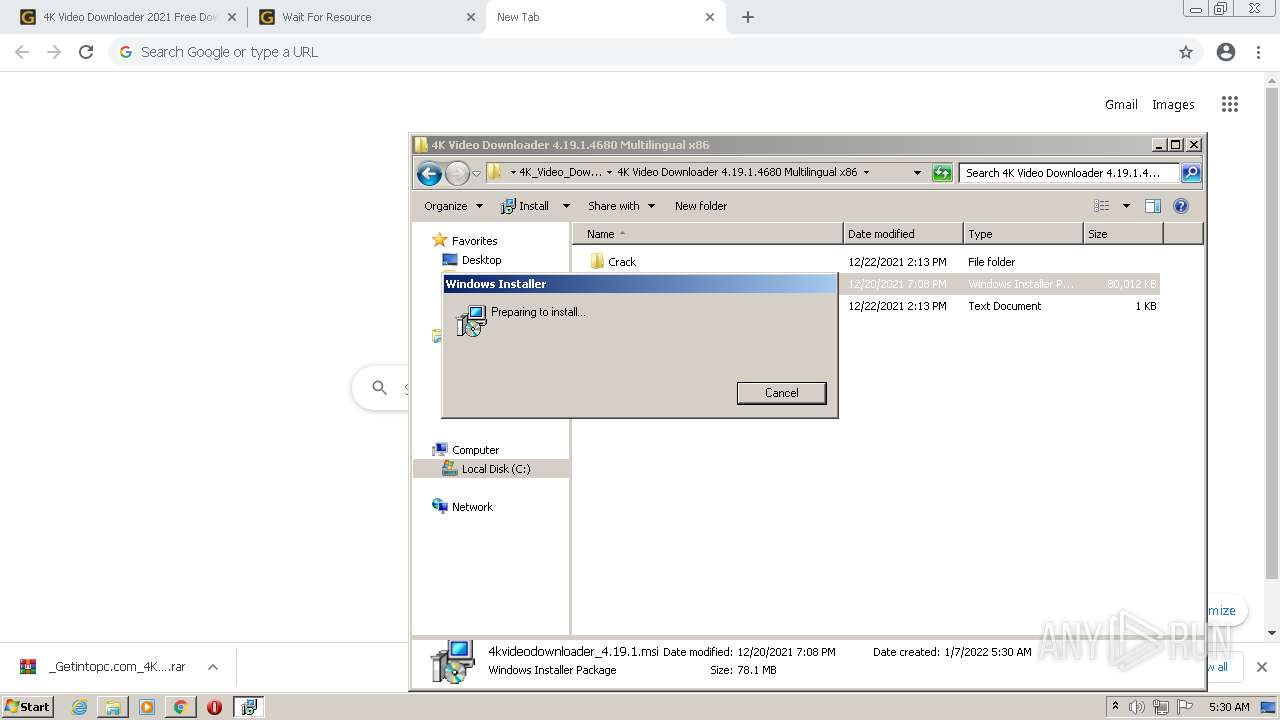The height and width of the screenshot is (720, 1280).
Task: Bookmark this tab star icon
Action: point(1186,52)
